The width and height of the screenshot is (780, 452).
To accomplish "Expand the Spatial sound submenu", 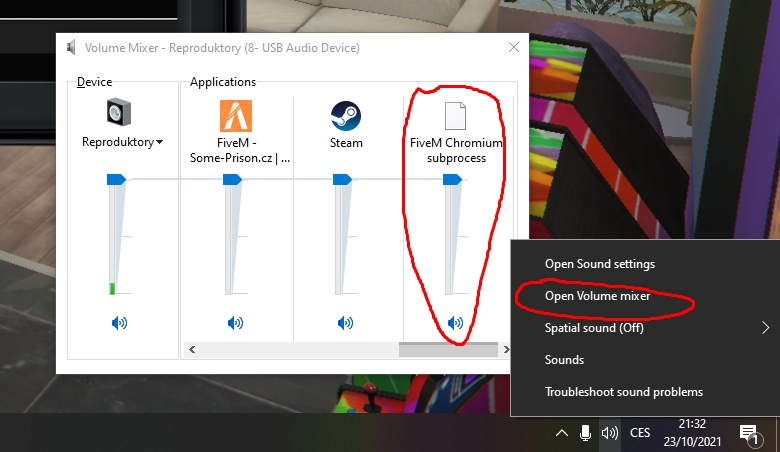I will [765, 327].
